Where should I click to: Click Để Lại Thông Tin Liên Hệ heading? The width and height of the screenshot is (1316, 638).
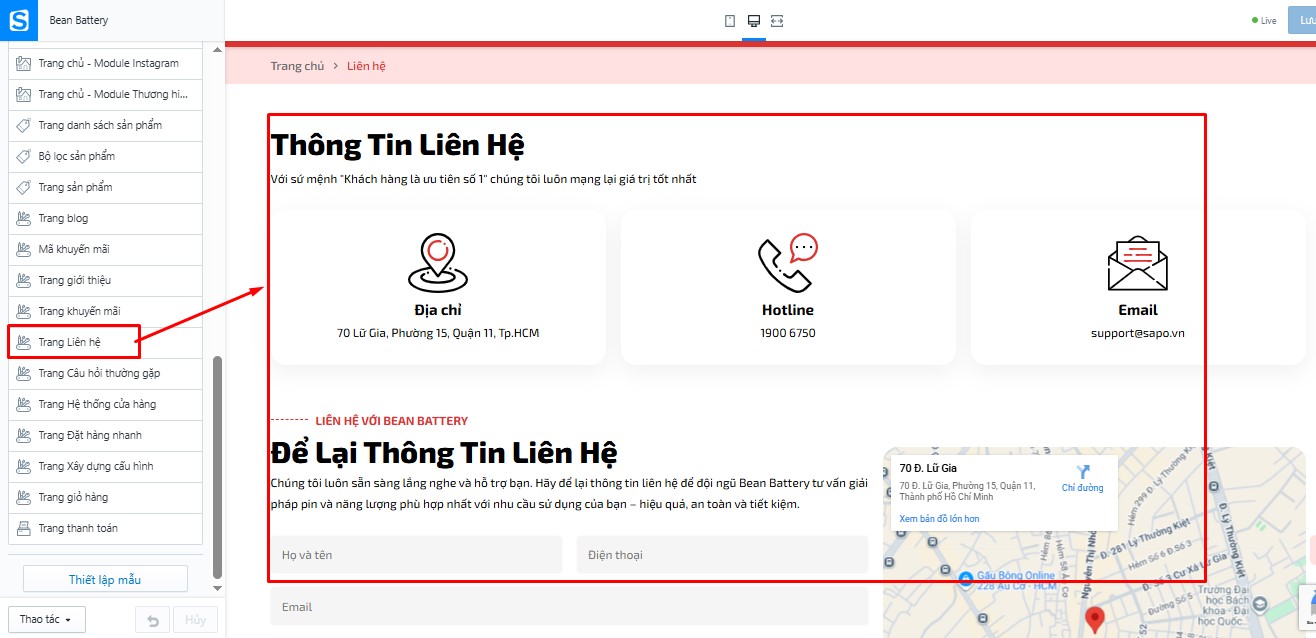tap(444, 452)
